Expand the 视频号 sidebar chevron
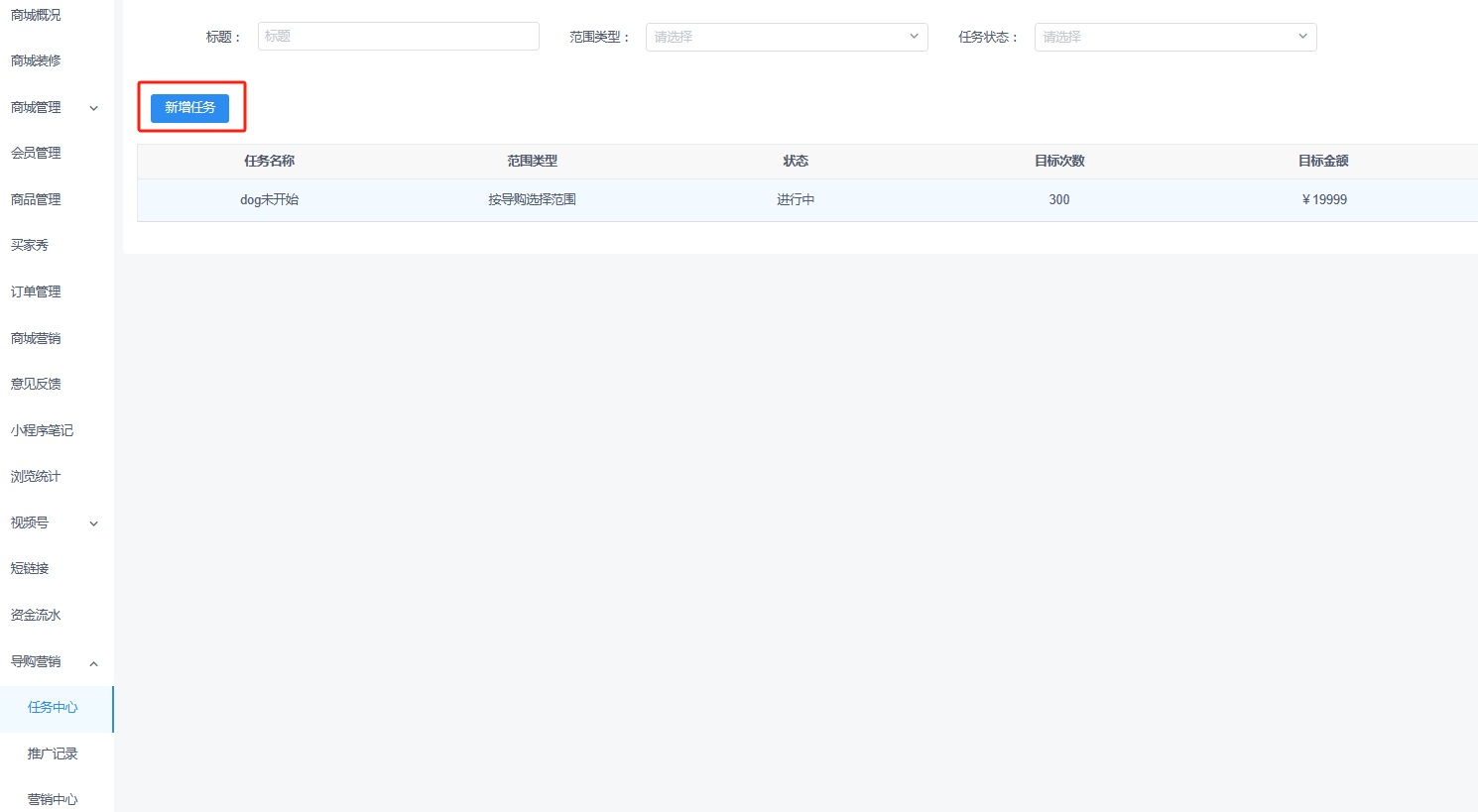Screen dimensions: 1478x812 pos(94,523)
